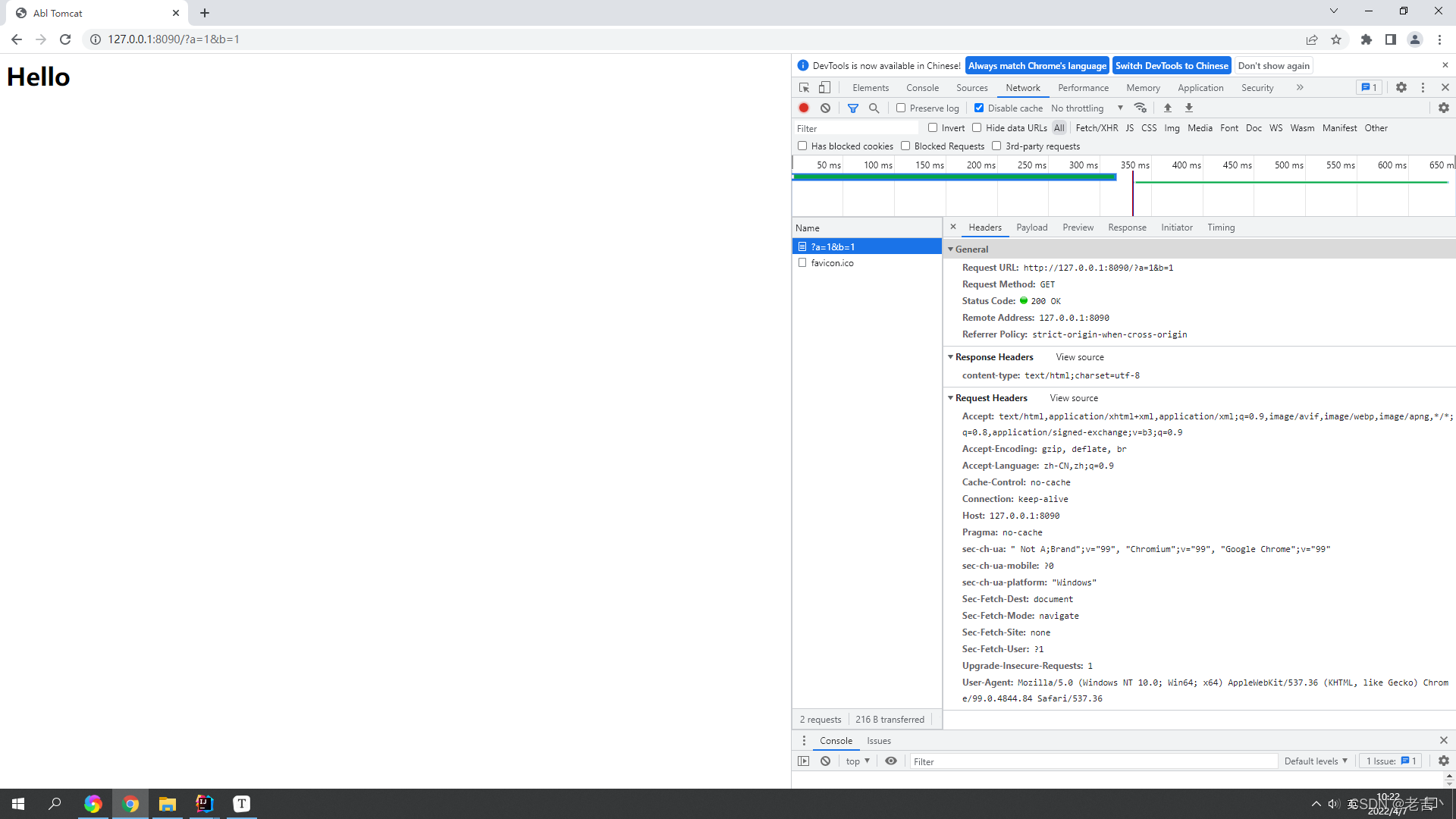Clear the network log
This screenshot has width=1456, height=819.
coord(825,108)
